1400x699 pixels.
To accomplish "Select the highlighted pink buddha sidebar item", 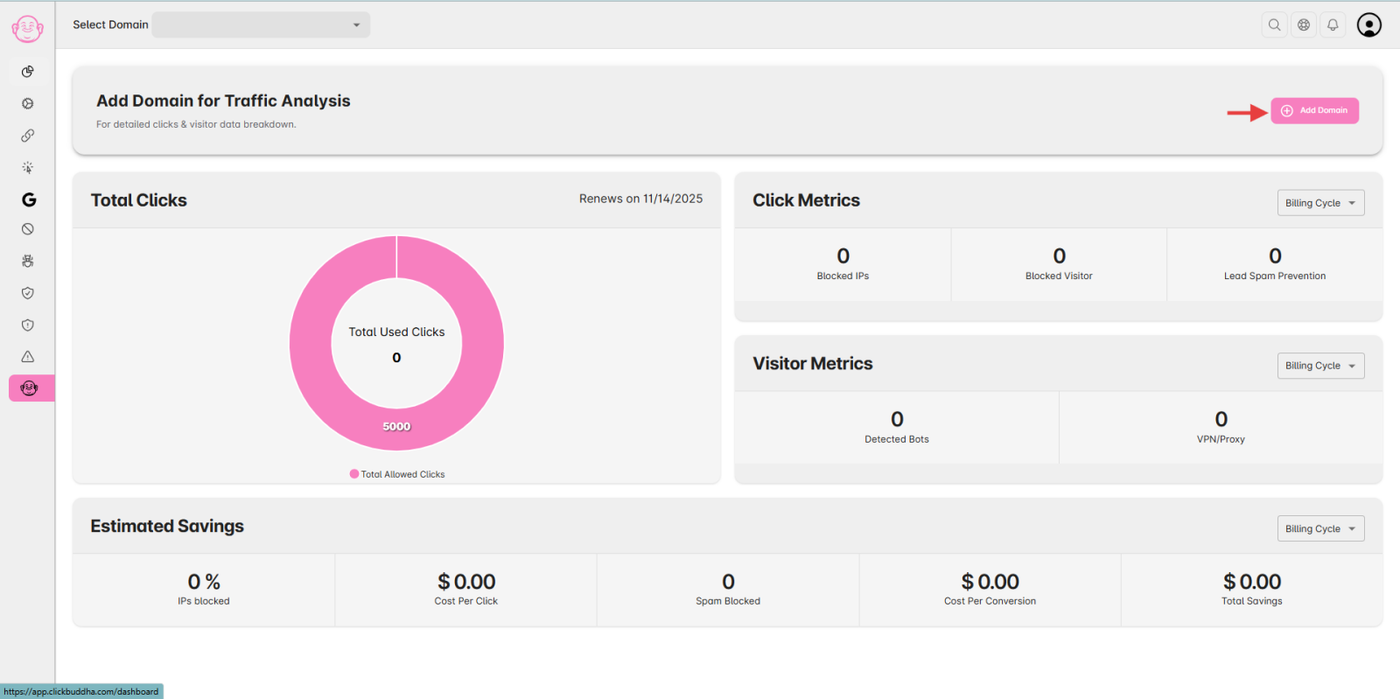I will 31,388.
